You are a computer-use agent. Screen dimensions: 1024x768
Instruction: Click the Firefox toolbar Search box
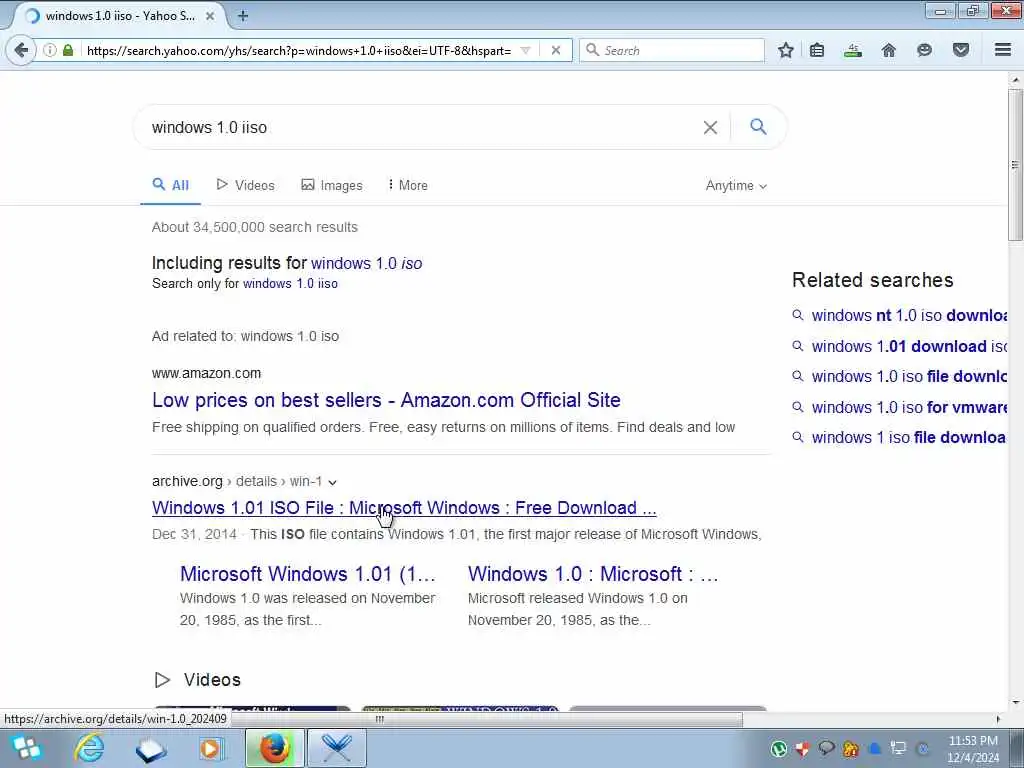click(671, 50)
